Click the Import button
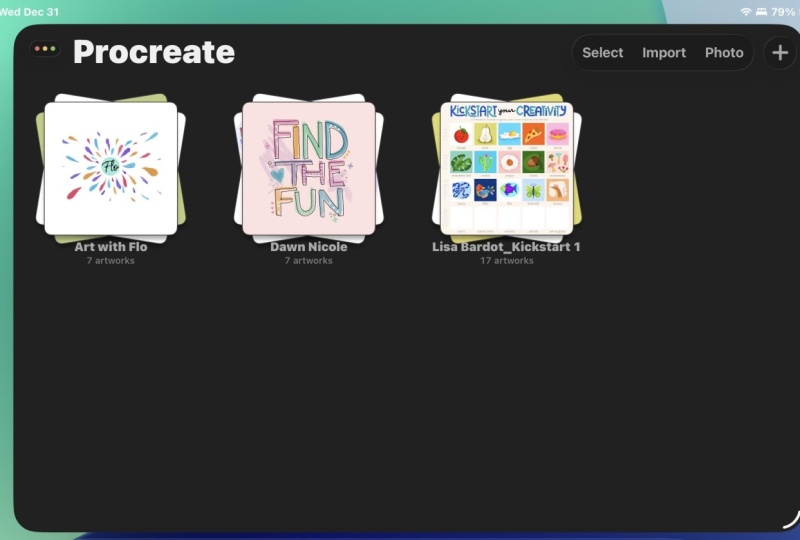The height and width of the screenshot is (540, 800). point(664,53)
